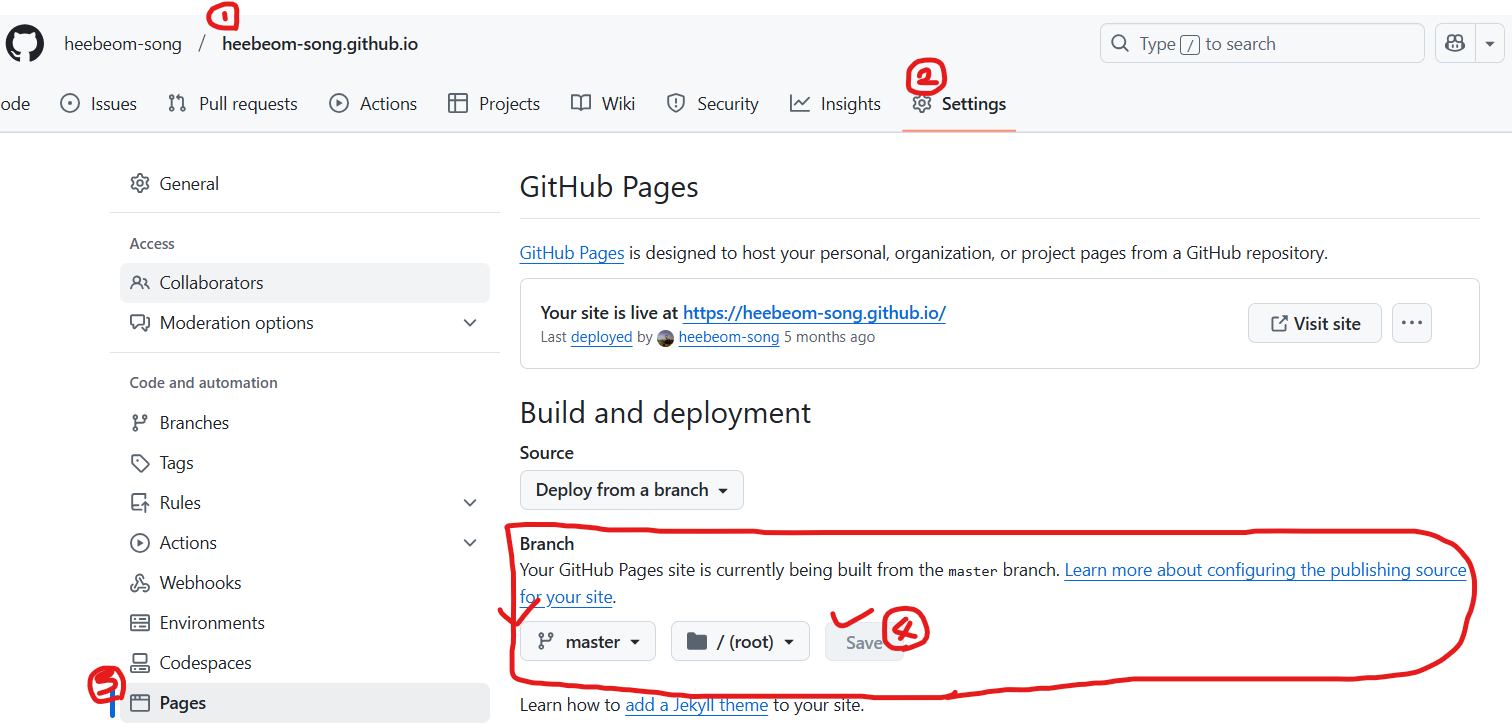
Task: Click the heebeom-song avatar thumbnail
Action: [x=666, y=338]
